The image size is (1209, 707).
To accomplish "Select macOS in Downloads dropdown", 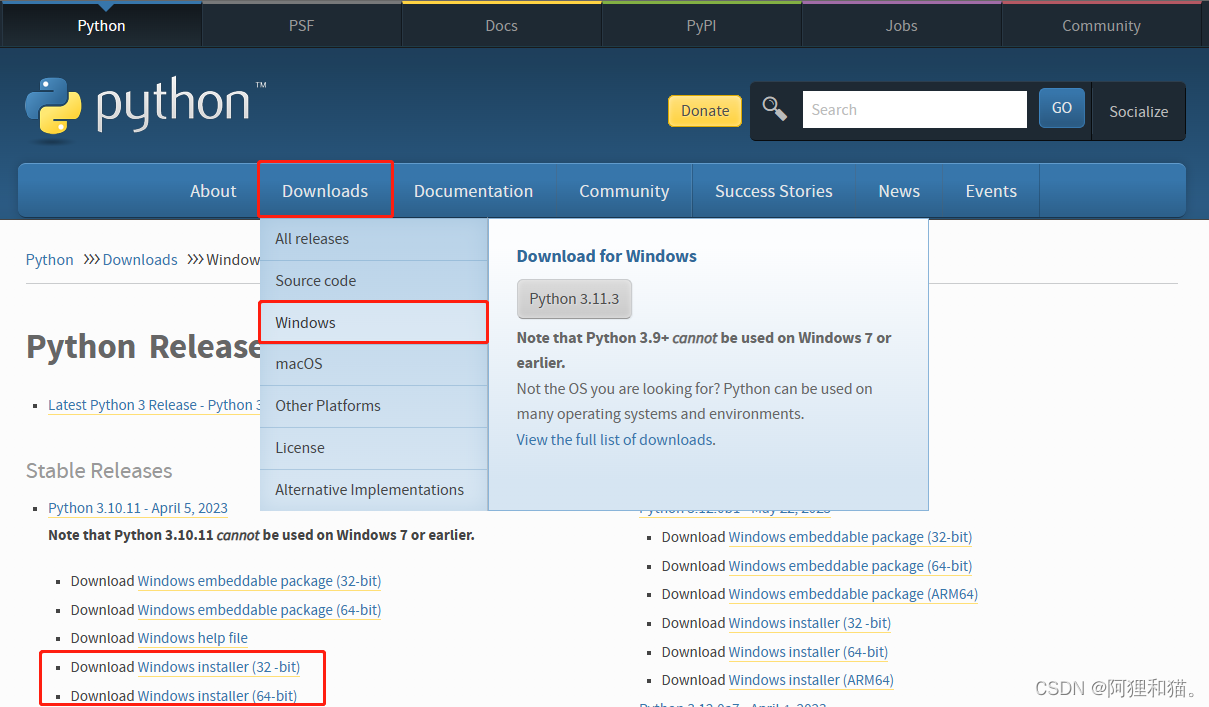I will coord(374,364).
